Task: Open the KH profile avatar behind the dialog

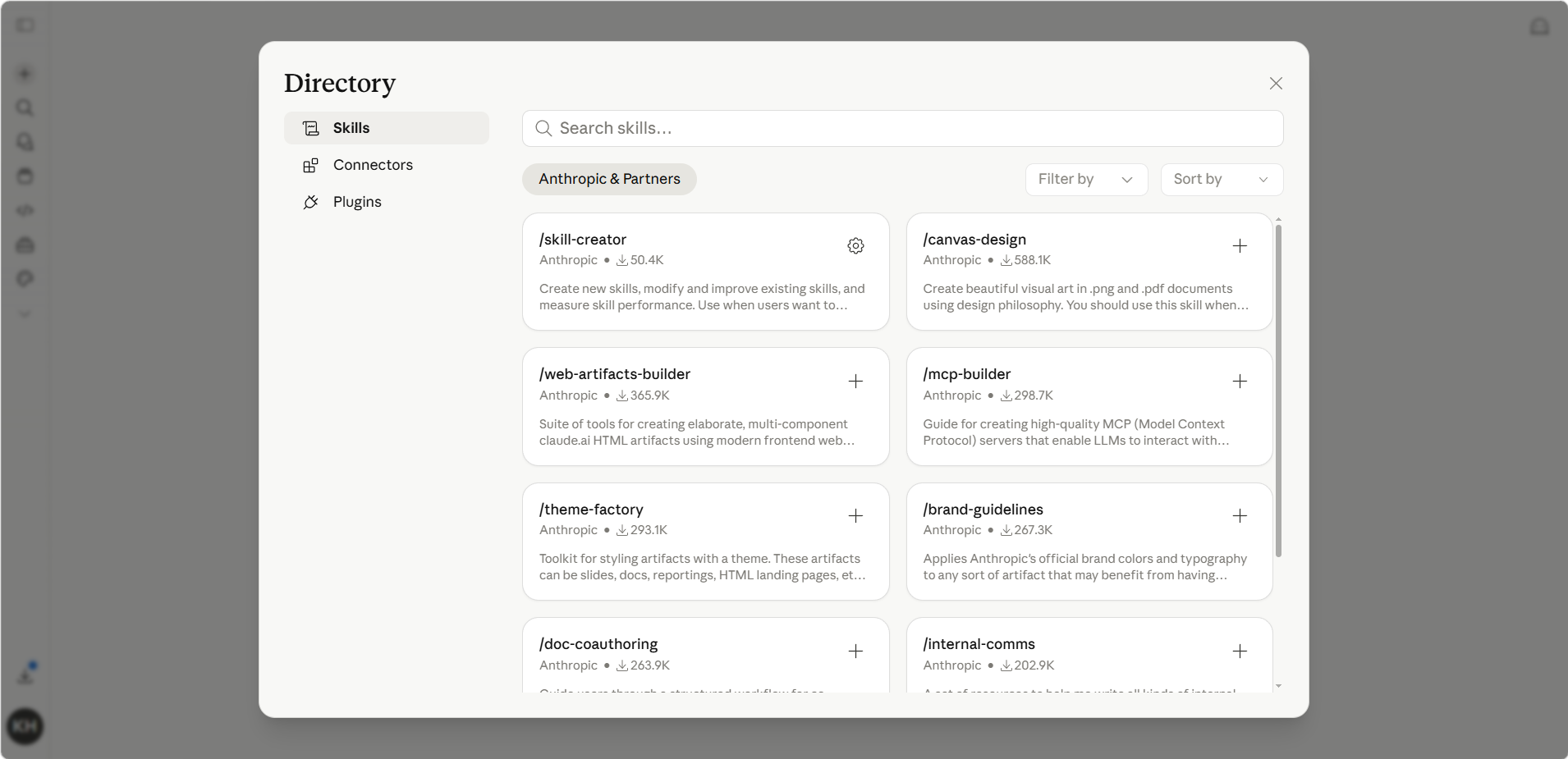Action: [25, 726]
